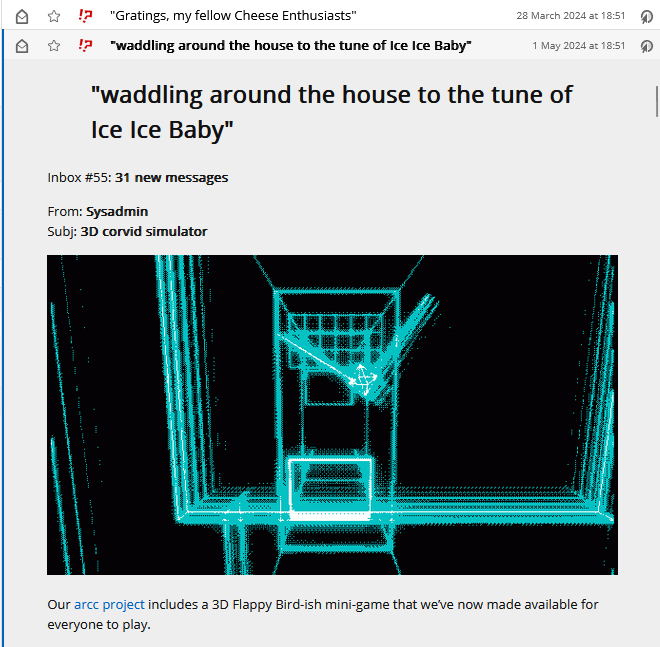
Task: Click the white square in the game image
Action: coord(330,488)
